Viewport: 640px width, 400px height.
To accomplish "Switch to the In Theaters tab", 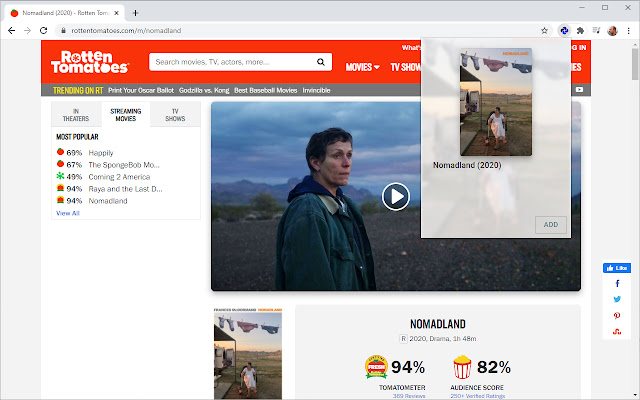I will click(x=76, y=115).
